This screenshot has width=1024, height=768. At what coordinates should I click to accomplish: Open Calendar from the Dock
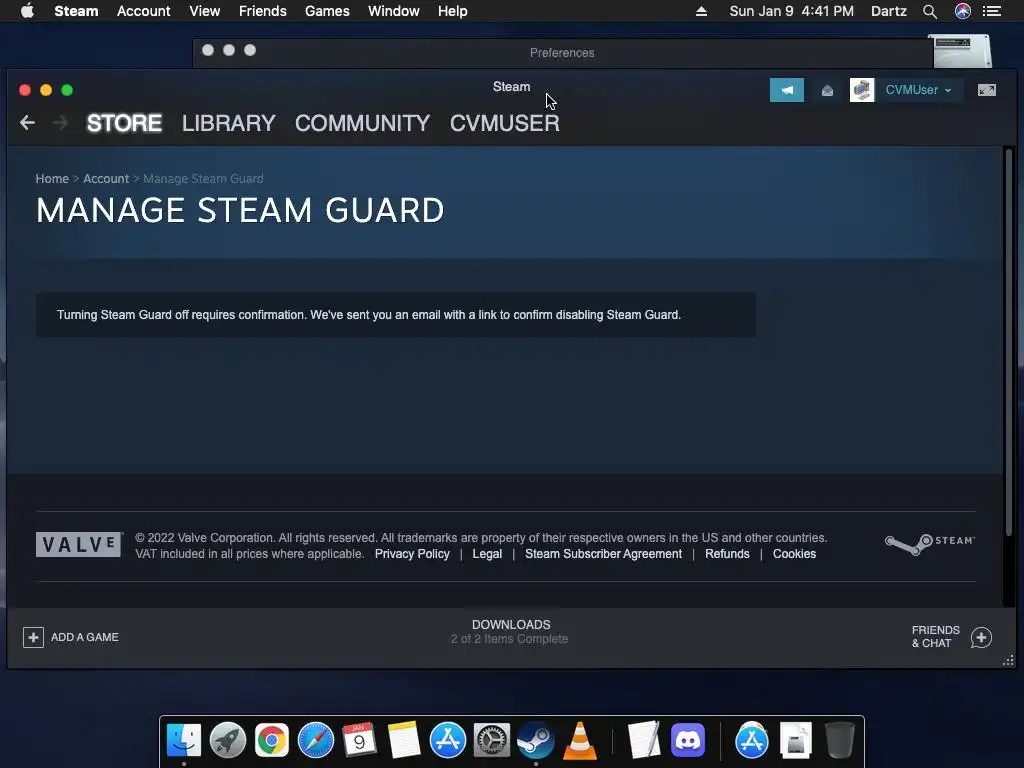[359, 740]
